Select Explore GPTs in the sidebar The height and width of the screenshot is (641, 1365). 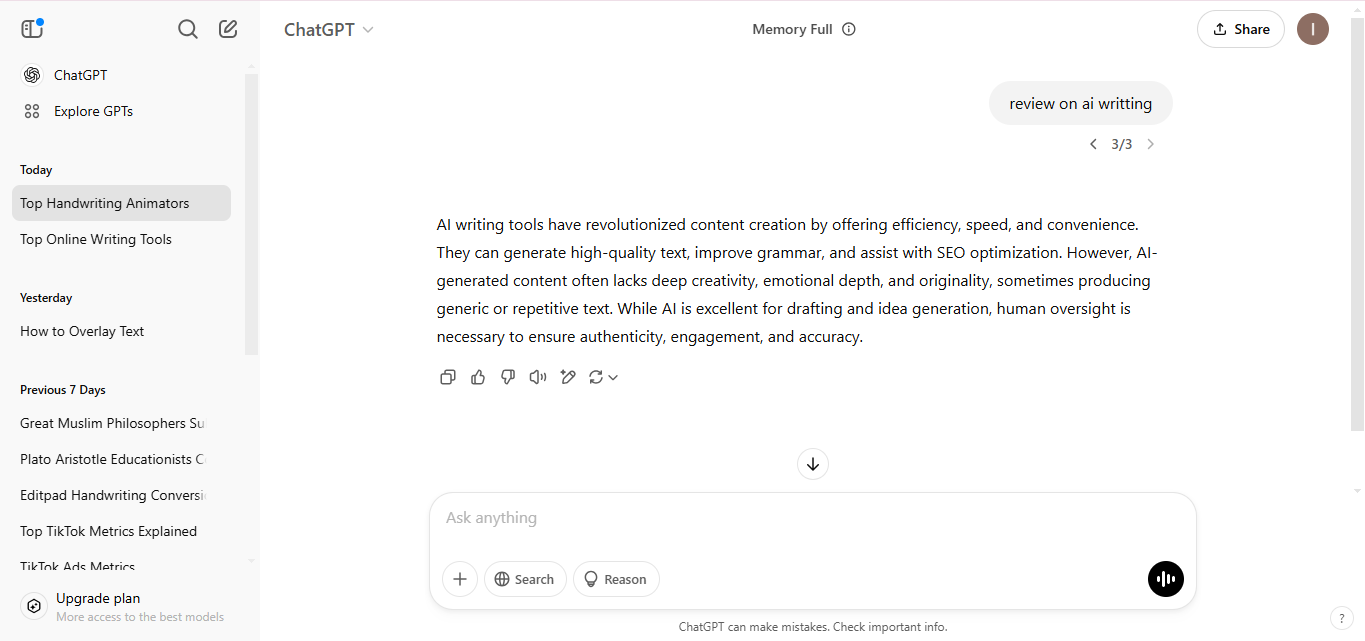pyautogui.click(x=94, y=111)
